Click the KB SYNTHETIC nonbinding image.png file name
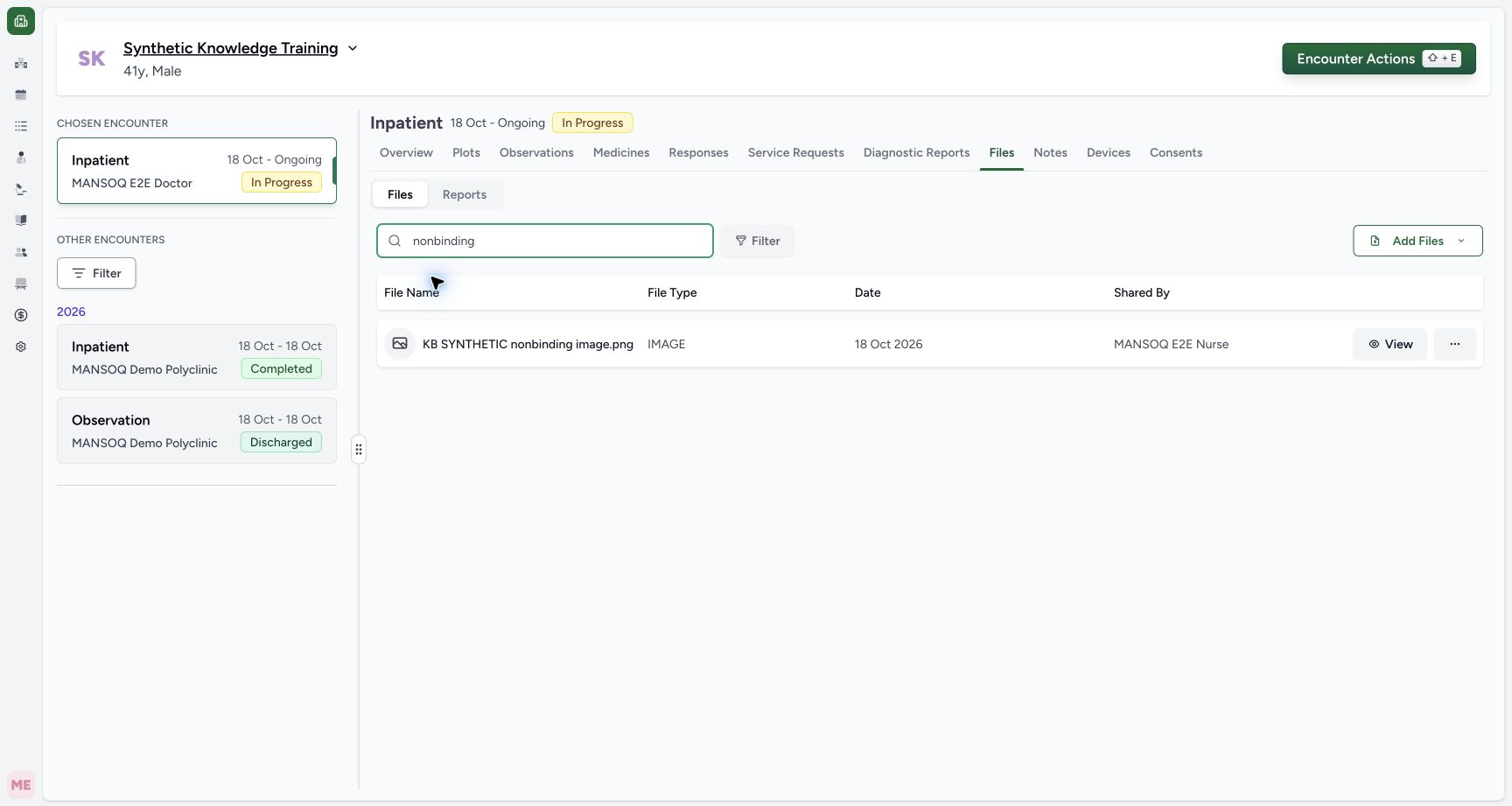 click(528, 344)
